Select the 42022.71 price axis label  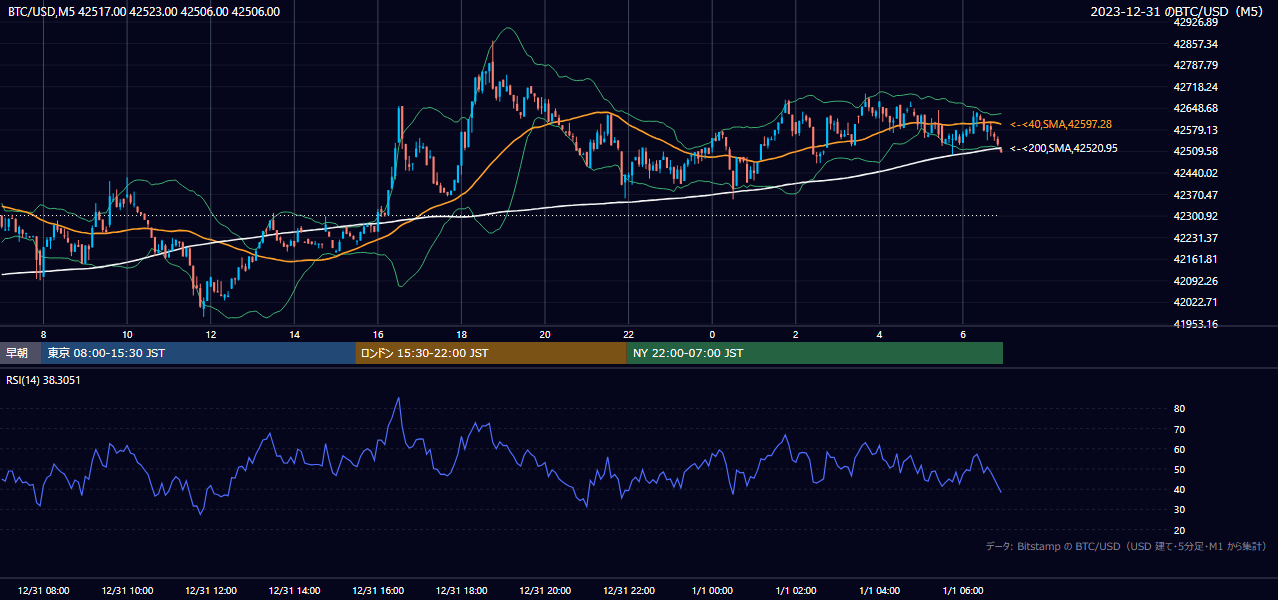[1196, 302]
